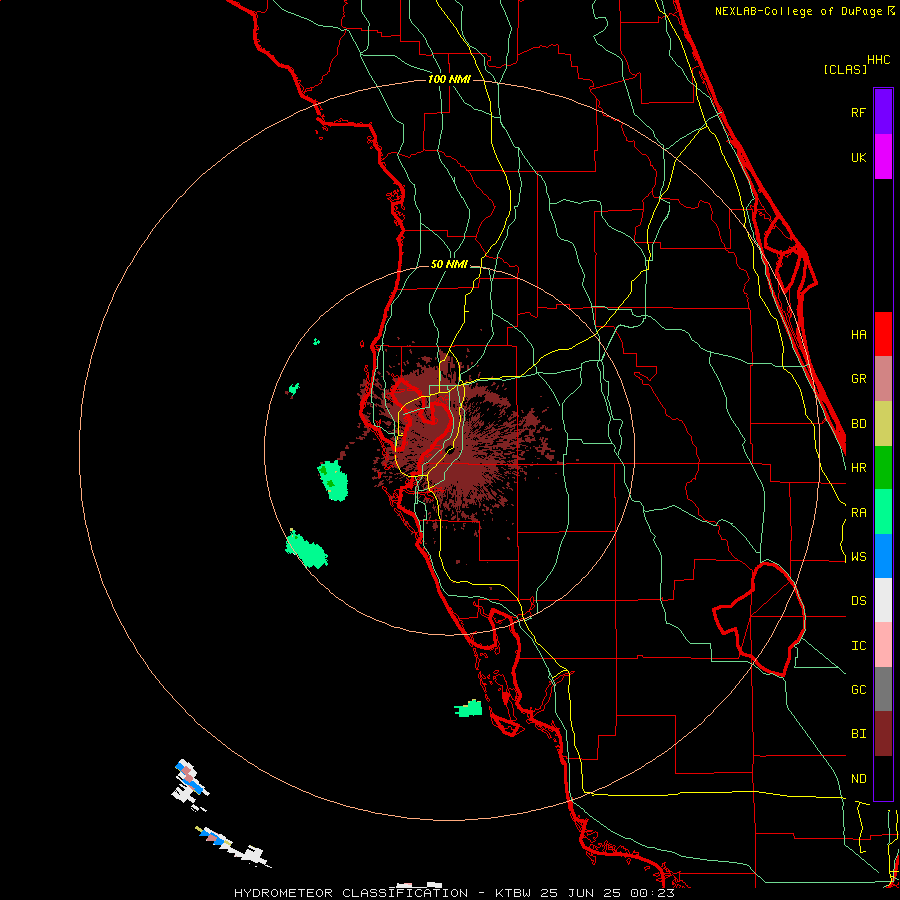The width and height of the screenshot is (900, 900).
Task: Click the '50 NMI' range ring label
Action: pyautogui.click(x=449, y=264)
